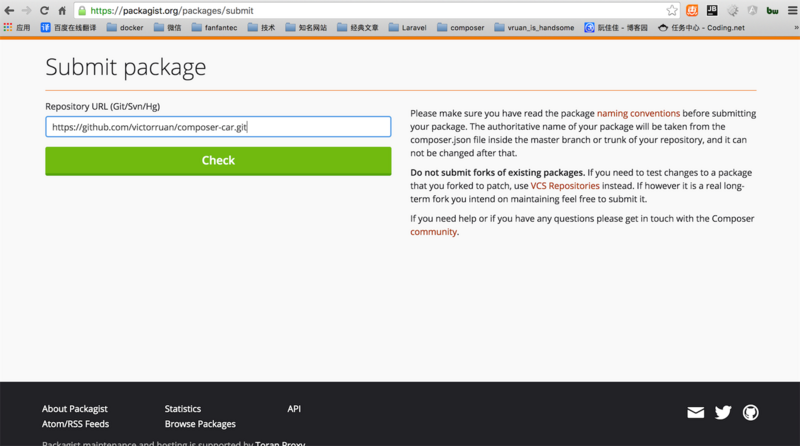Screen dimensions: 800x446
Task: Open the Toran Proxy footer link
Action: click(x=280, y=443)
